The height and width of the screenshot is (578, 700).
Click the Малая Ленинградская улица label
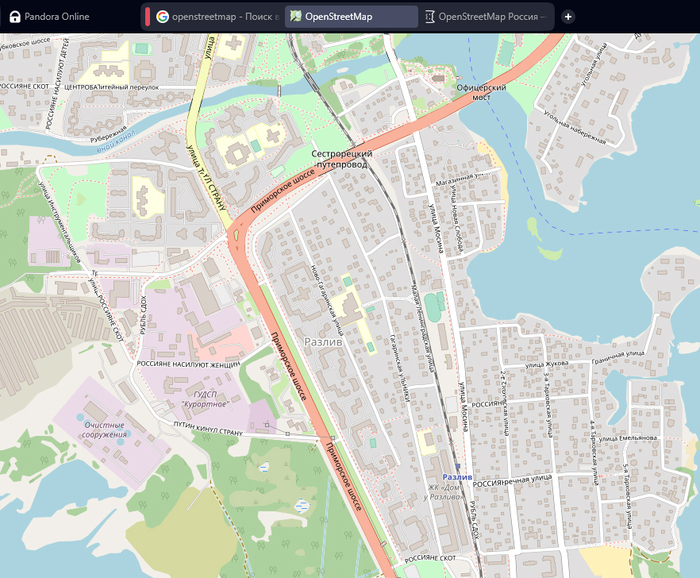coord(422,330)
